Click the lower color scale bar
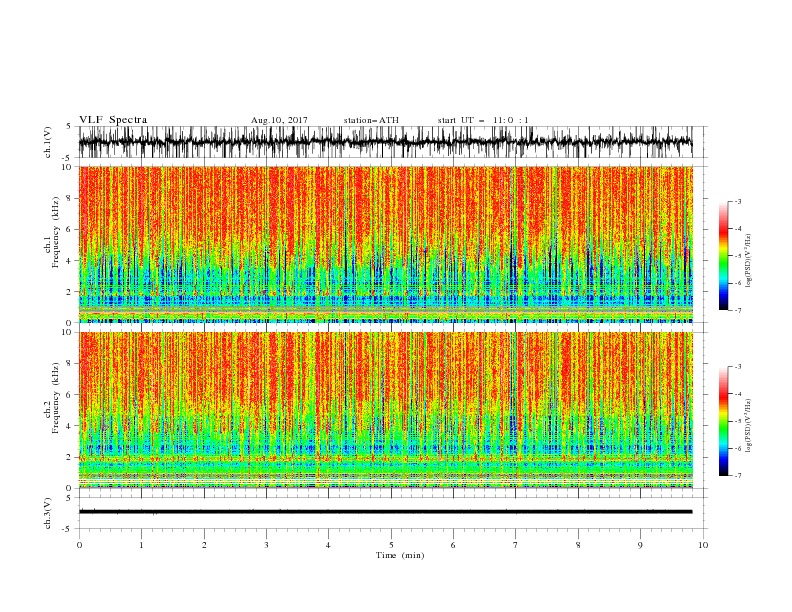 [723, 421]
